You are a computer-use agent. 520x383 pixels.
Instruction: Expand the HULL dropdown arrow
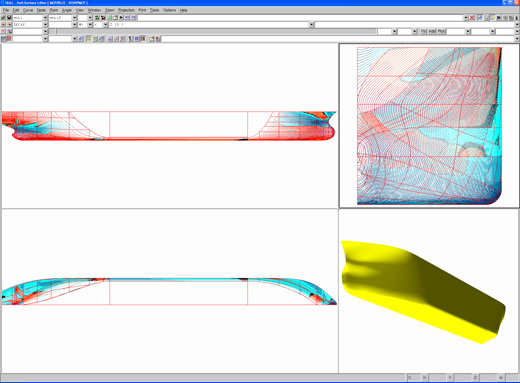(x=45, y=18)
